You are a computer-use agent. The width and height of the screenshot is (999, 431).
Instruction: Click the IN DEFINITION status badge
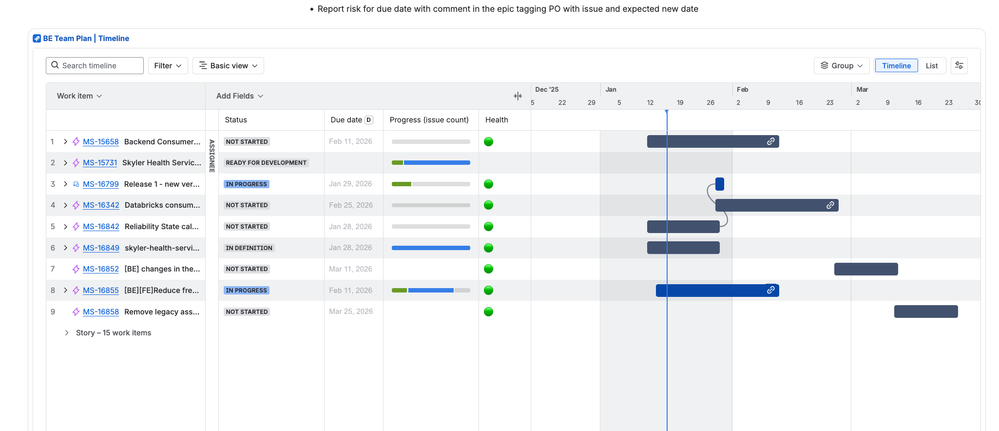[249, 248]
